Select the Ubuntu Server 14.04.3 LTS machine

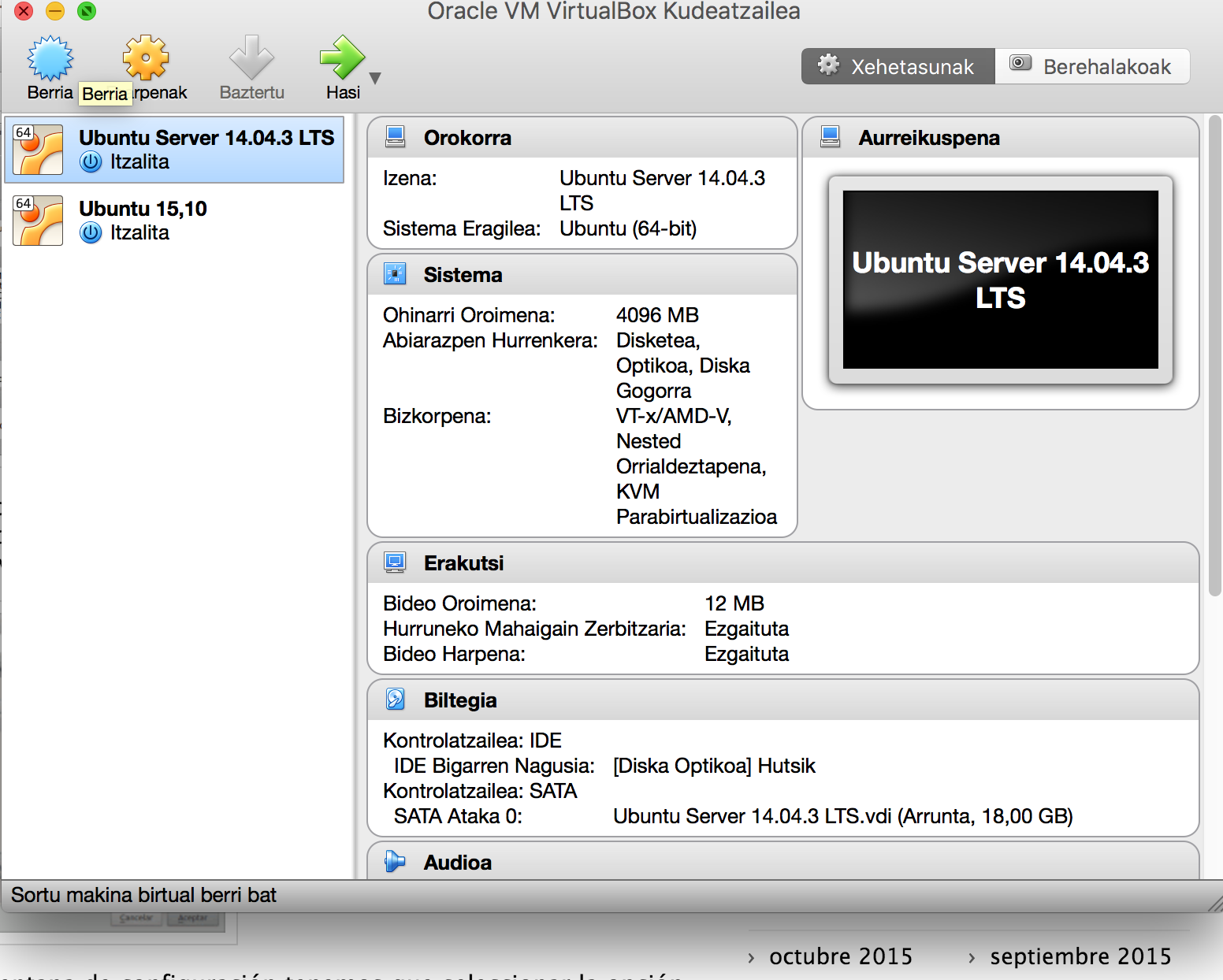(174, 150)
